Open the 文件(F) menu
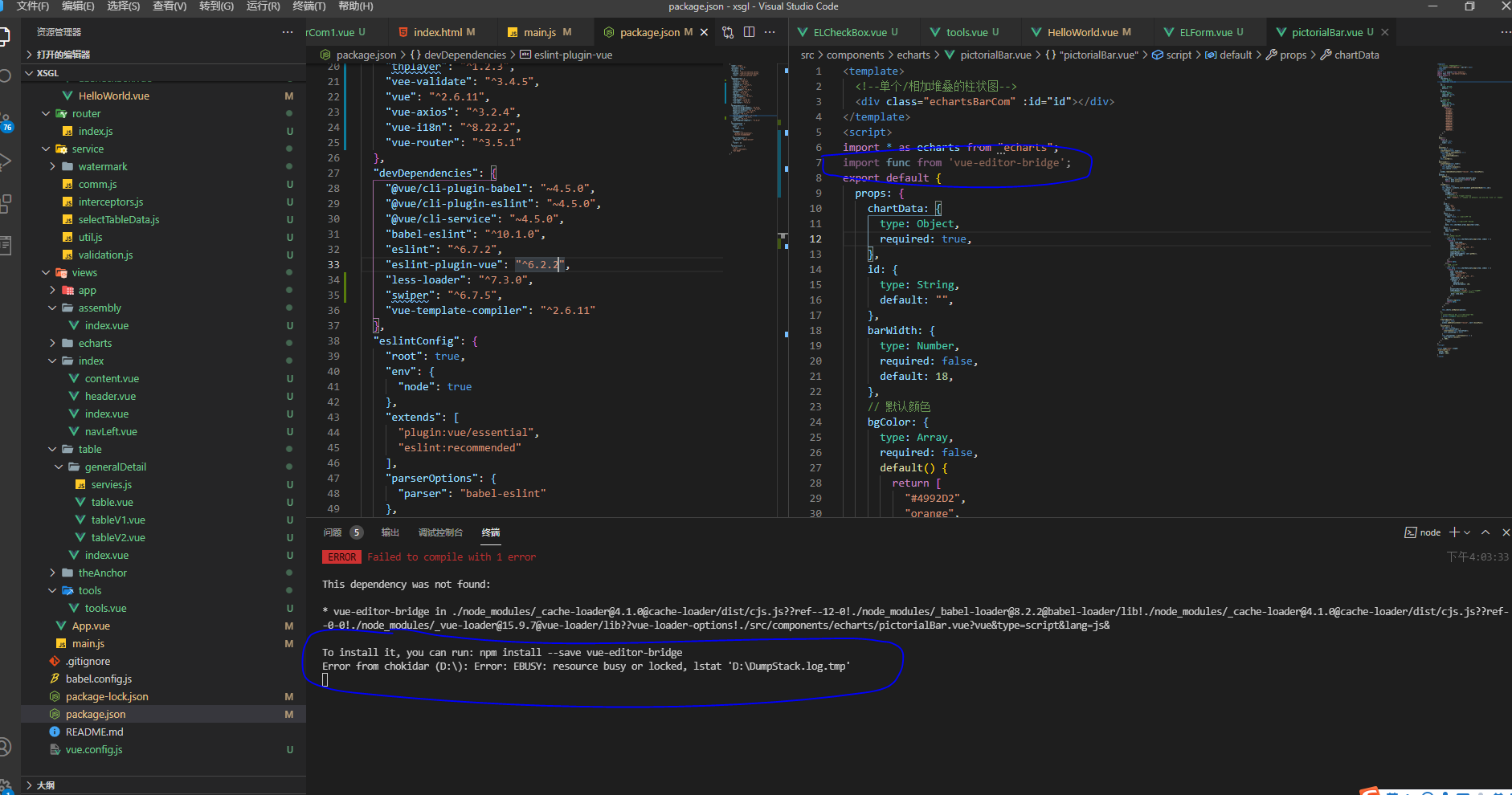This screenshot has width=1512, height=795. [33, 6]
